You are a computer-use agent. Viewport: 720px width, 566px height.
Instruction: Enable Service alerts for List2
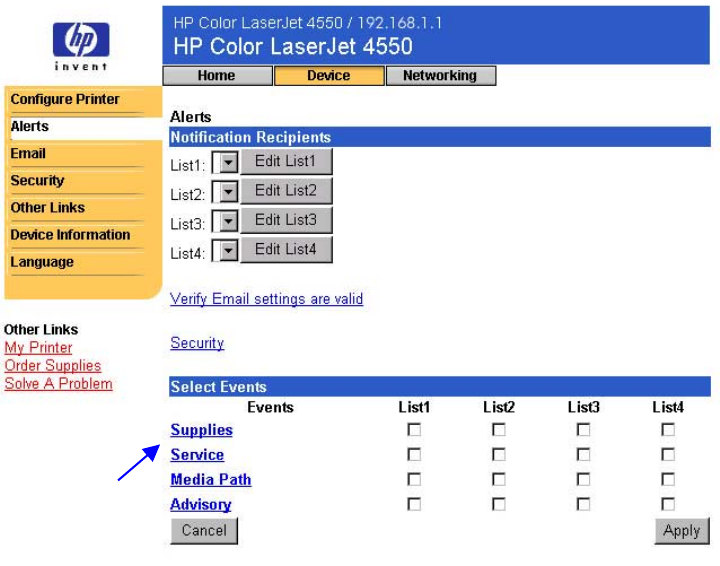click(499, 454)
